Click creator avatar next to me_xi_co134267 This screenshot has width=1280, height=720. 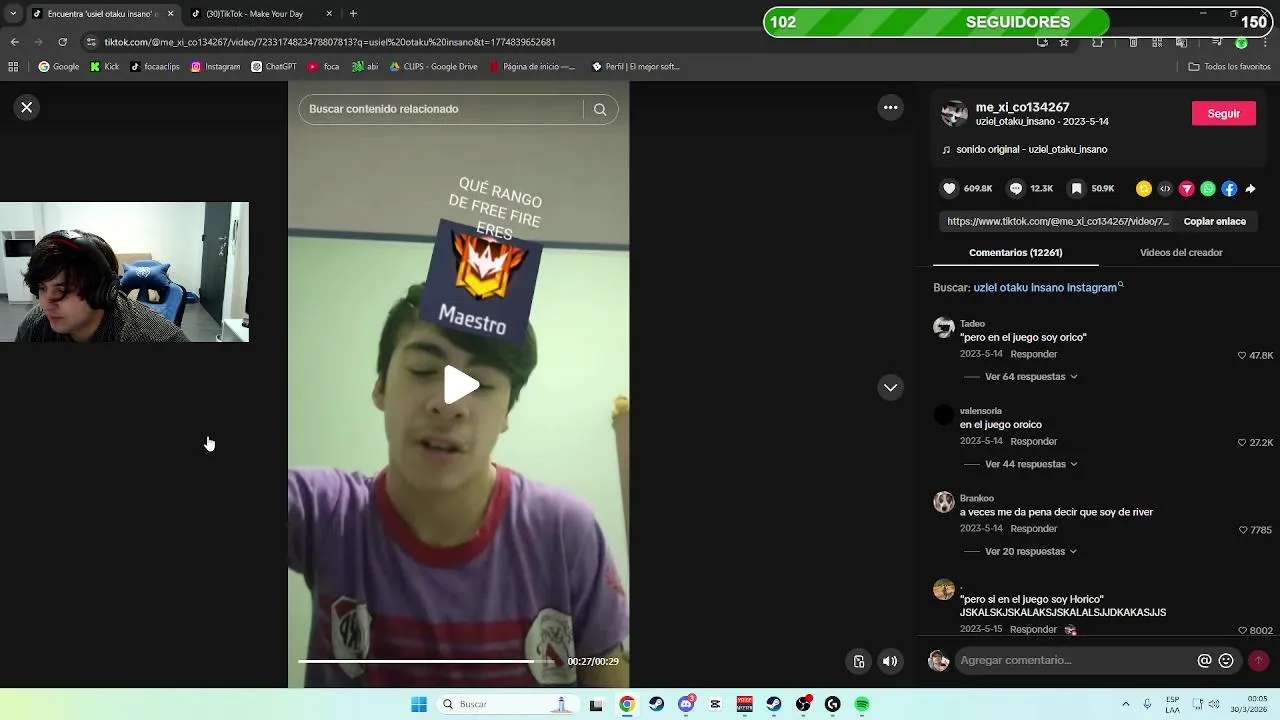[x=955, y=113]
